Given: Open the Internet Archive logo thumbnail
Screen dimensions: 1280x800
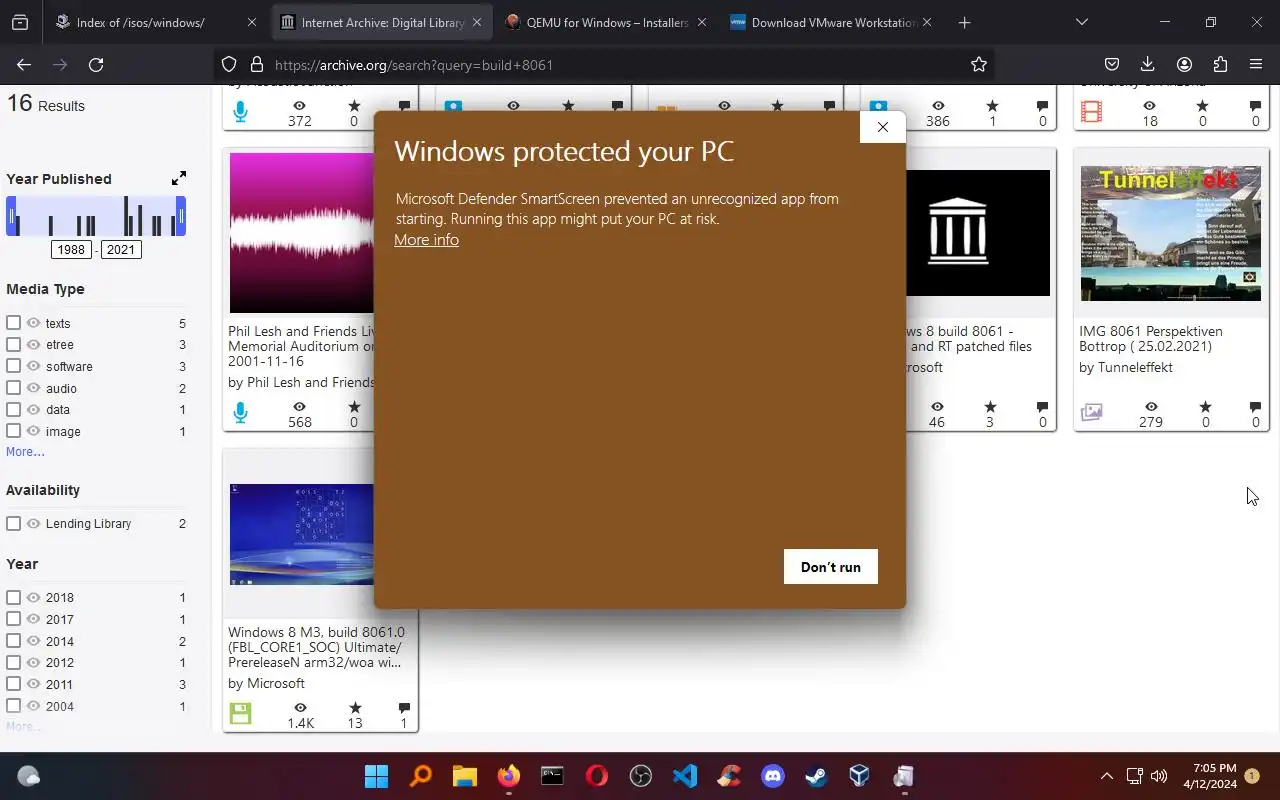Looking at the screenshot, I should click(x=977, y=232).
